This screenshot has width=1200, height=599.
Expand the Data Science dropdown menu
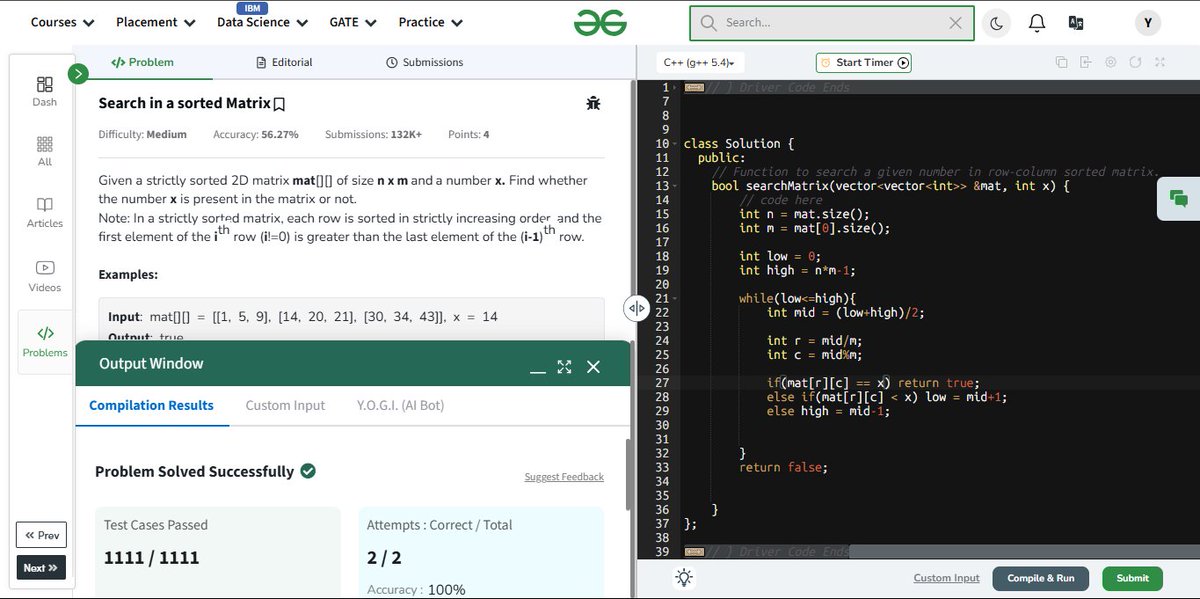click(x=262, y=22)
